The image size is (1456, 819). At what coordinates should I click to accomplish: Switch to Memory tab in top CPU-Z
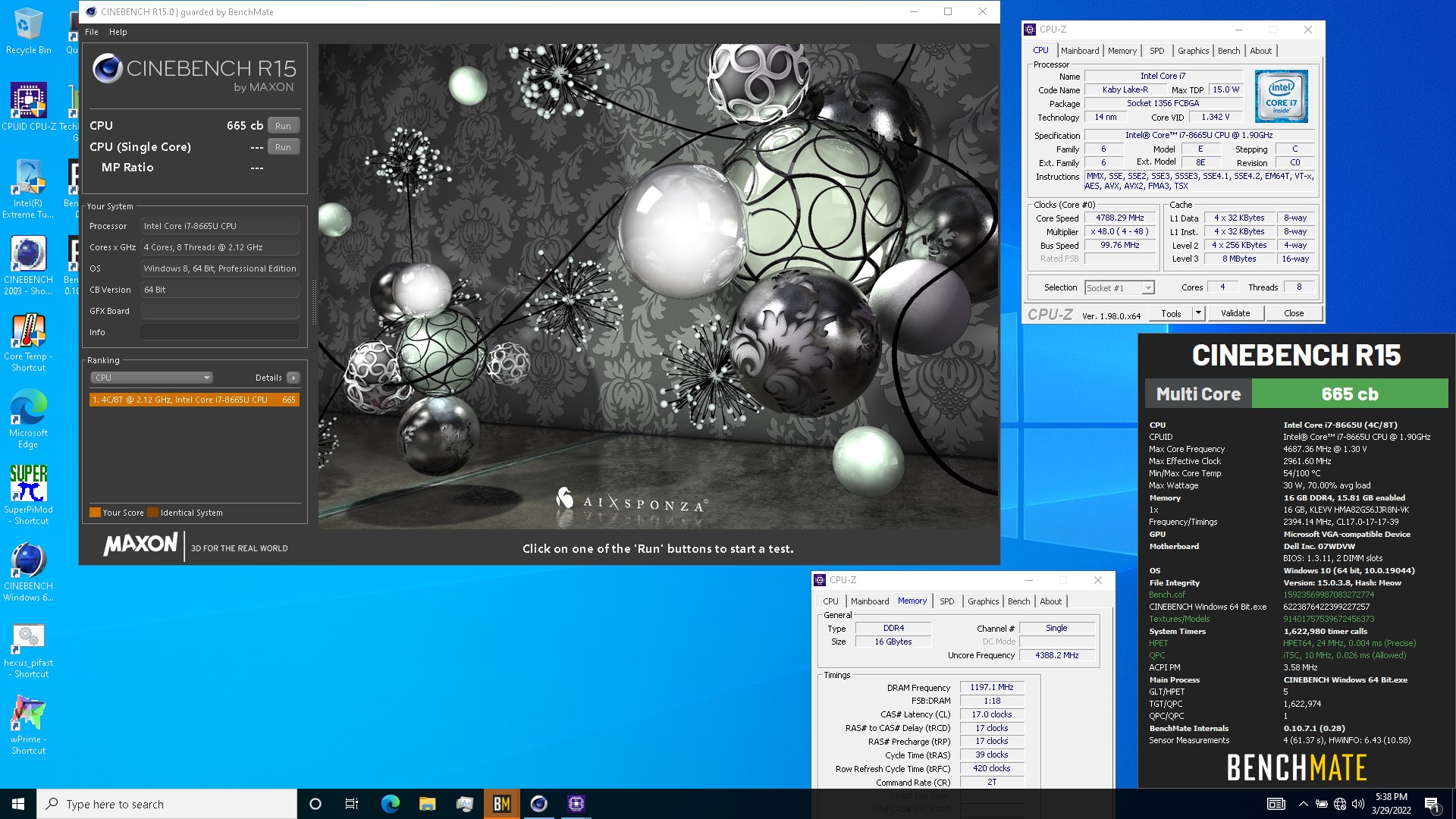coord(1122,51)
